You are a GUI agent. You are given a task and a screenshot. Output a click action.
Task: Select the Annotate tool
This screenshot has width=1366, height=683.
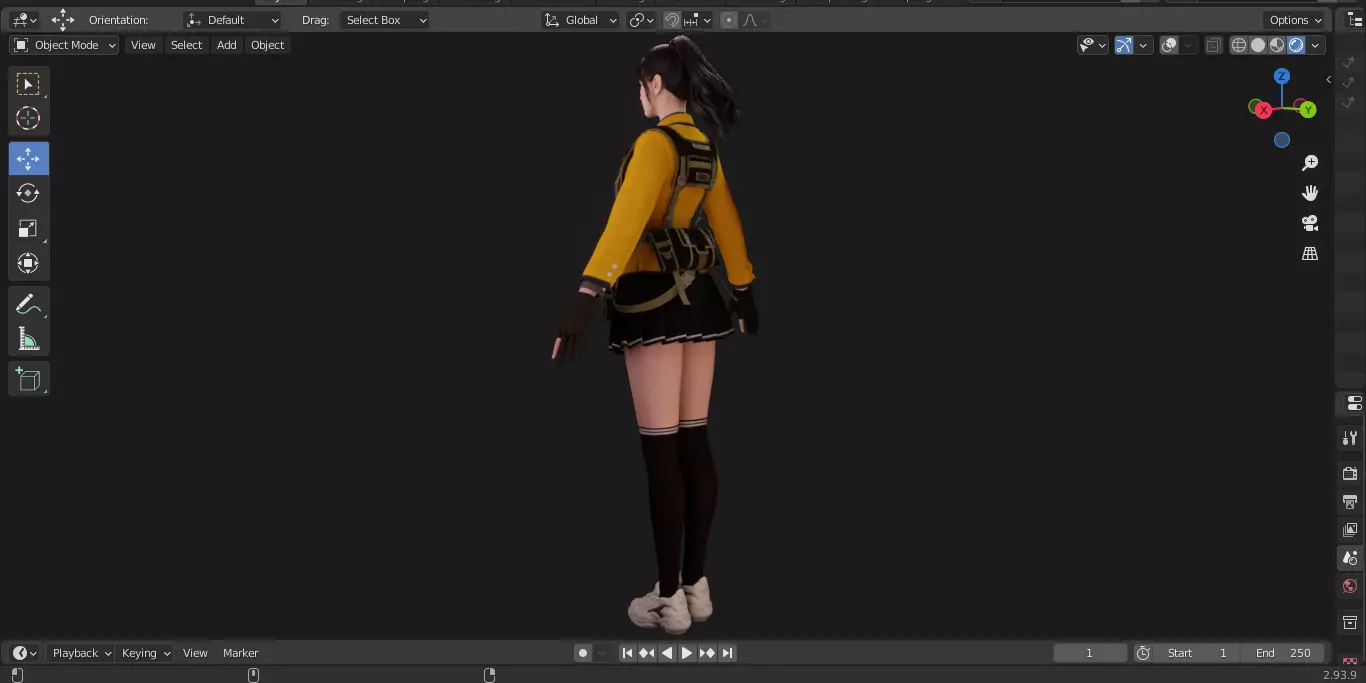(28, 305)
